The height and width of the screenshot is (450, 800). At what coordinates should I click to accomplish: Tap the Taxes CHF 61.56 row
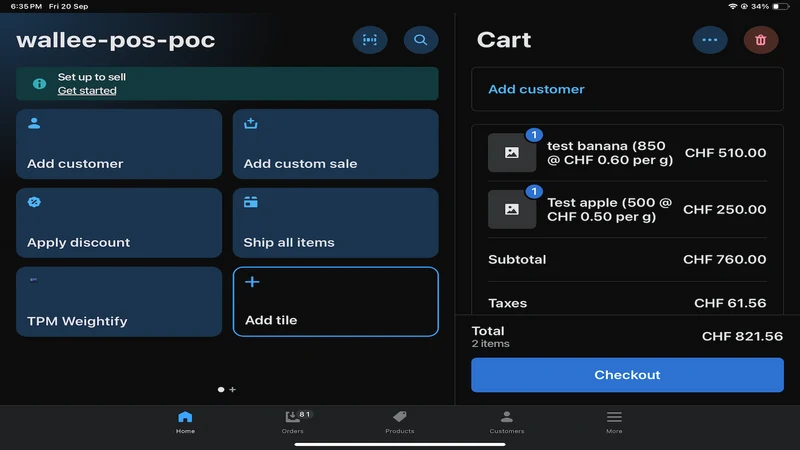pos(627,303)
